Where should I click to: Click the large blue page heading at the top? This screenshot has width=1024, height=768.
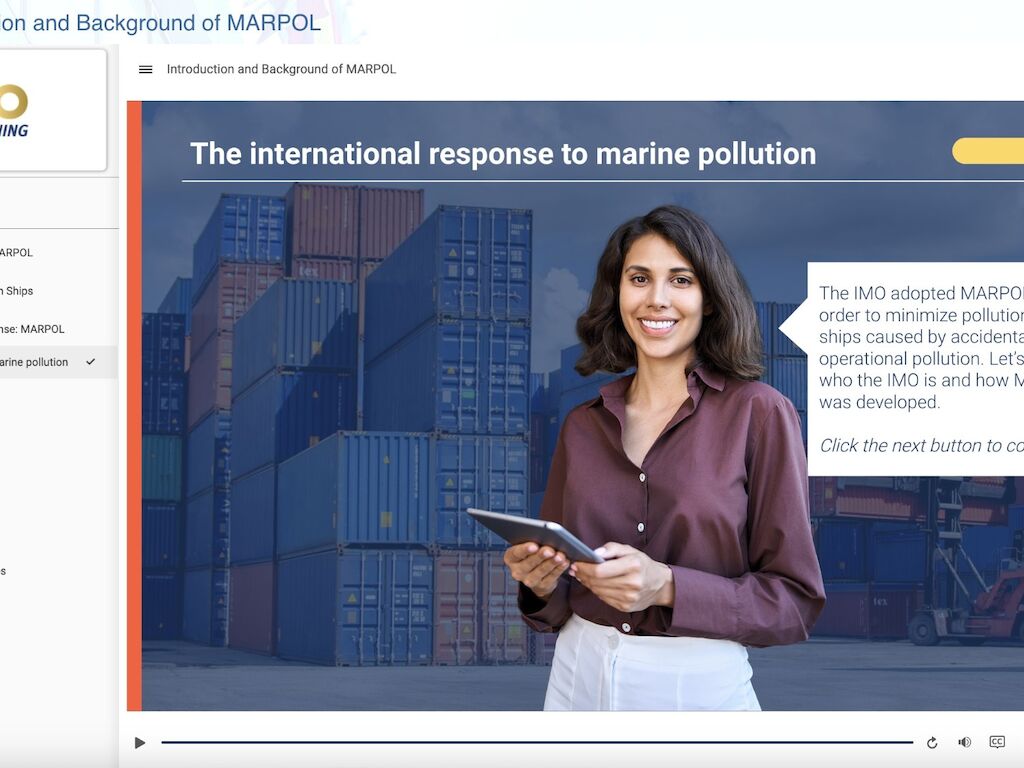point(160,23)
